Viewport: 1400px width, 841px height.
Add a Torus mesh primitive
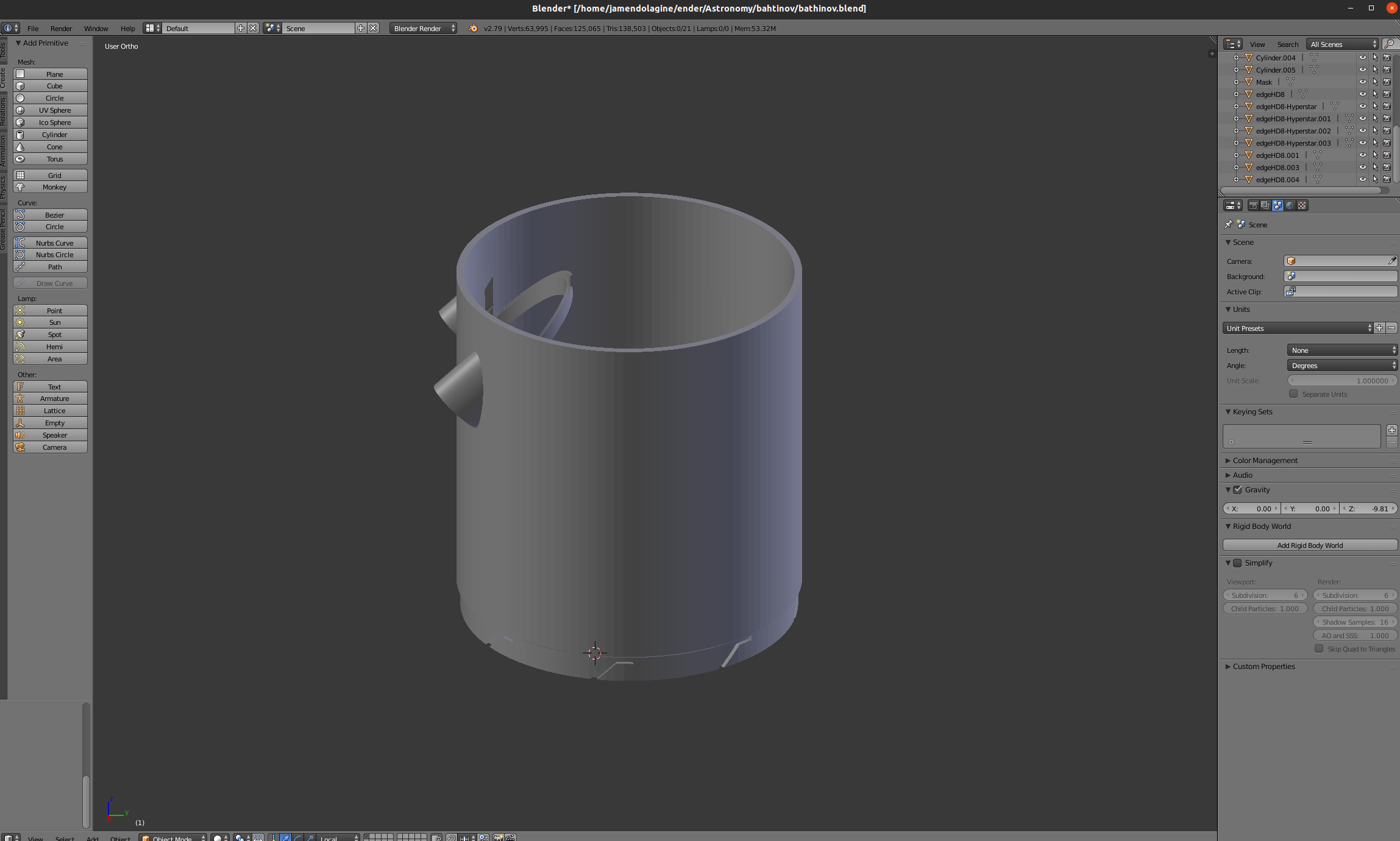(x=50, y=159)
